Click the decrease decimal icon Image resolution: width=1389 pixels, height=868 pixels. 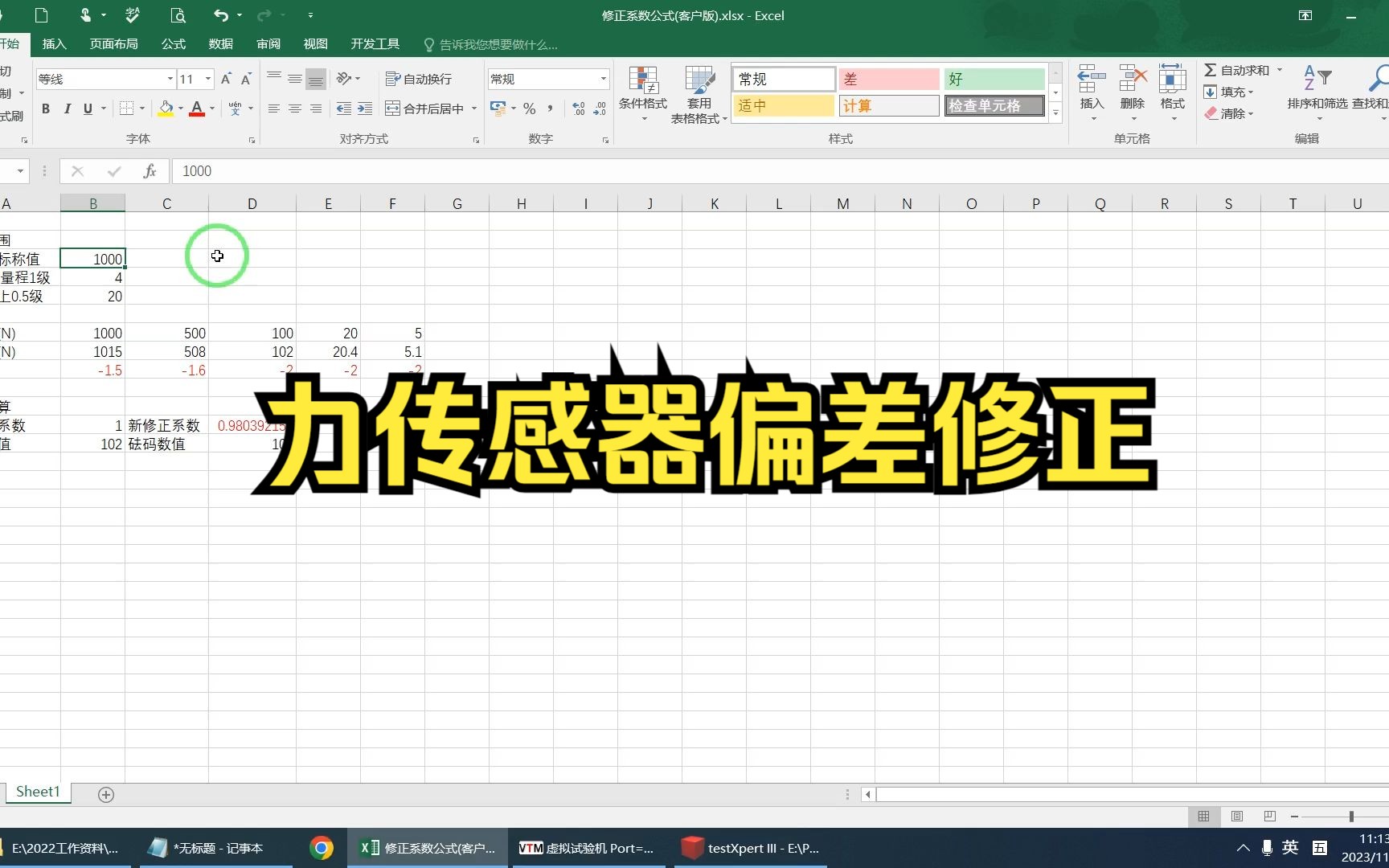tap(600, 108)
